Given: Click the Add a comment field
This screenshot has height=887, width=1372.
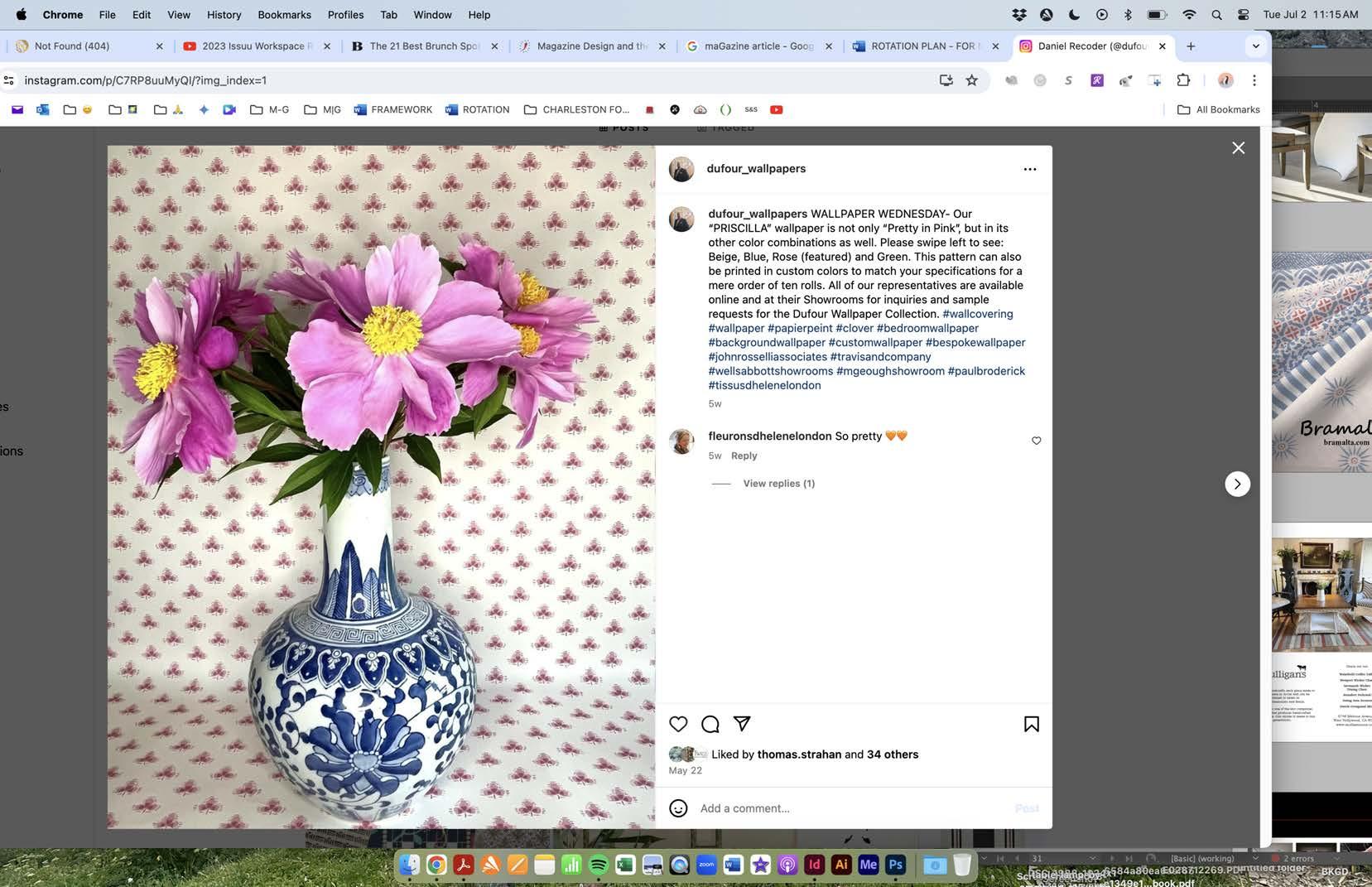Looking at the screenshot, I should [x=853, y=808].
